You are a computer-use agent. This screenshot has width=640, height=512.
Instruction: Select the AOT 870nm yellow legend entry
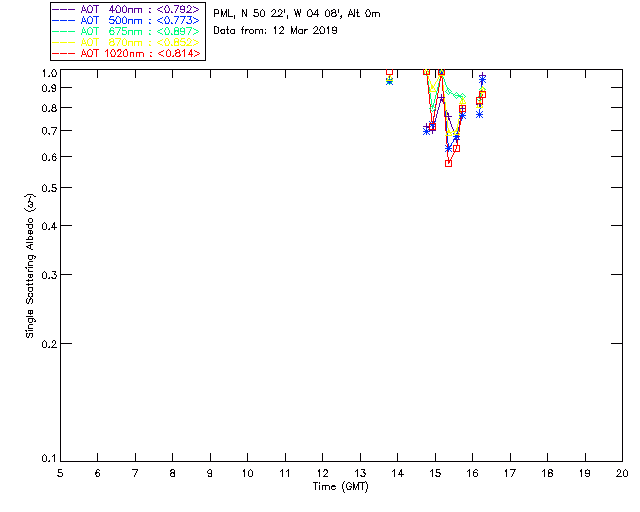139,42
